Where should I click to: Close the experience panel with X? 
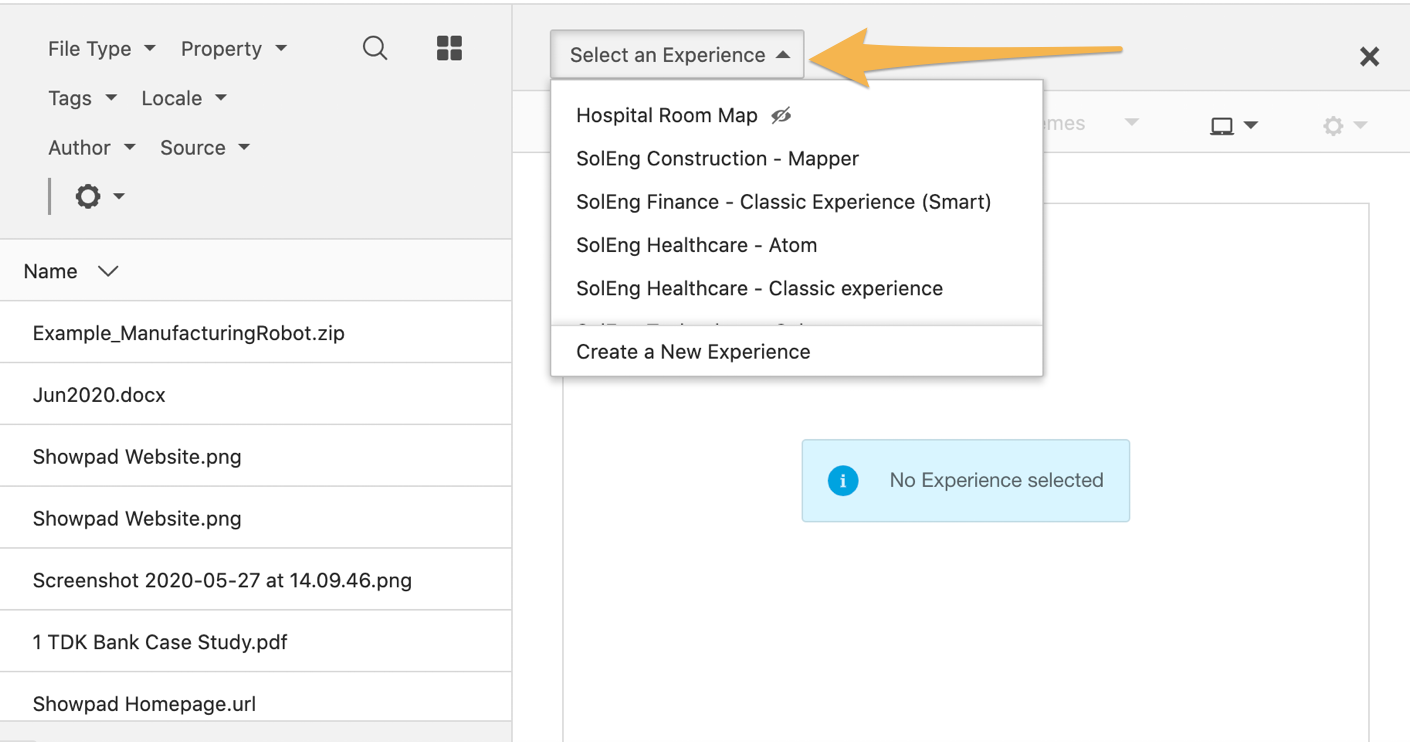(x=1369, y=56)
